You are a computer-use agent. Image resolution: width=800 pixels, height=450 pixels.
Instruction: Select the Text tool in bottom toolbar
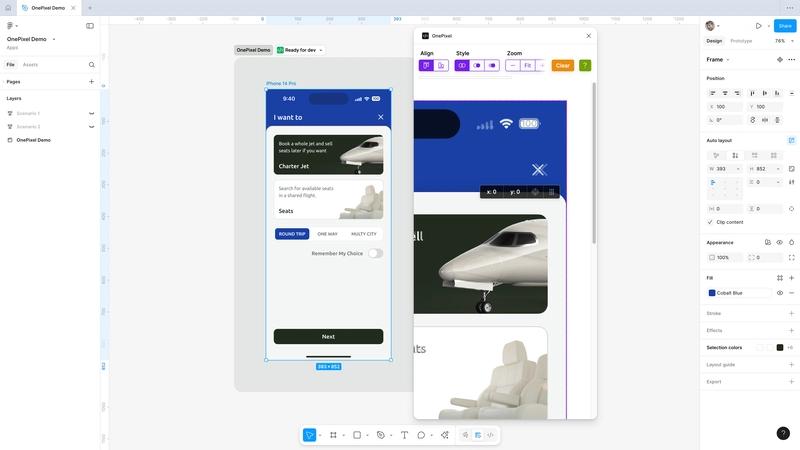point(404,435)
